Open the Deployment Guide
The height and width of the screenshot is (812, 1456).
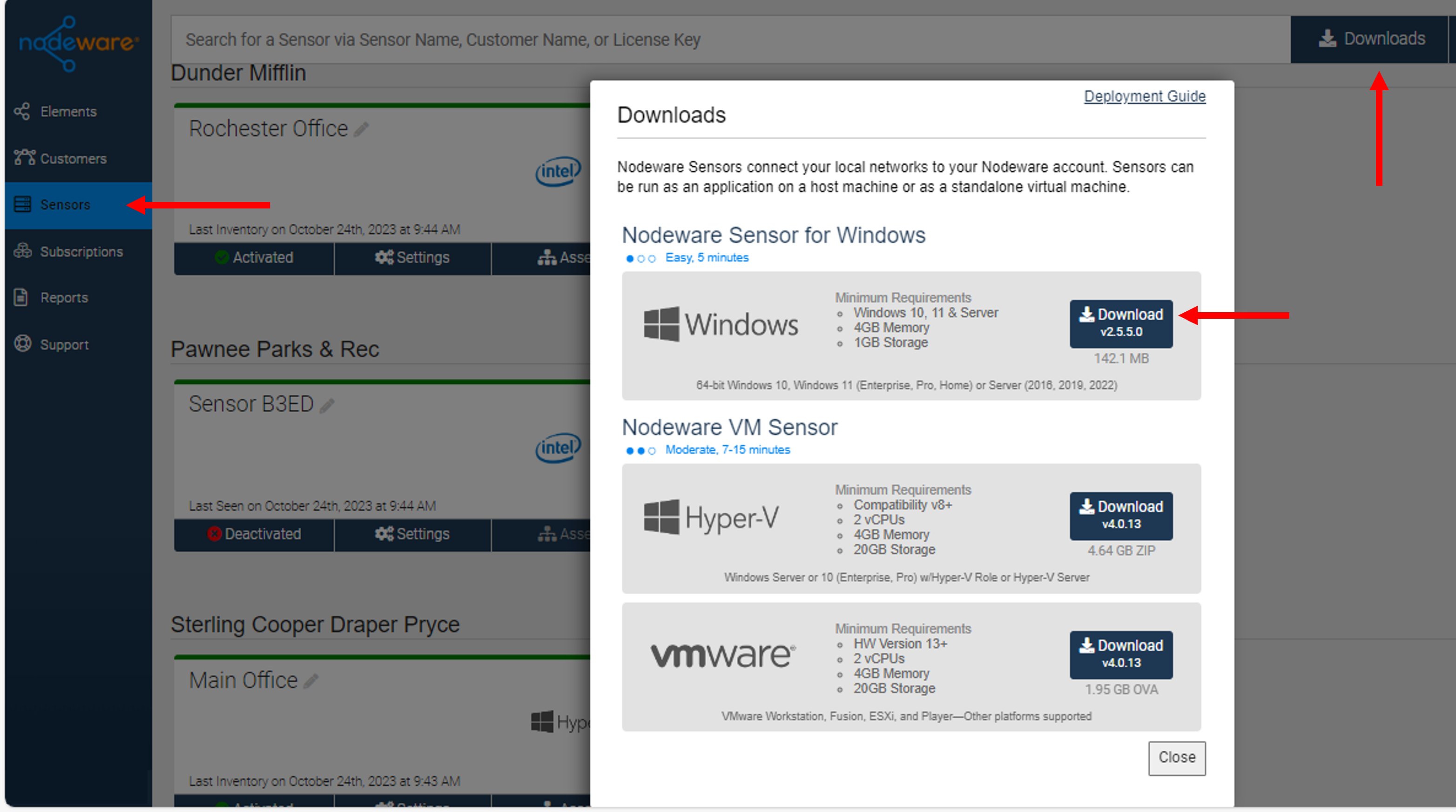pyautogui.click(x=1144, y=96)
